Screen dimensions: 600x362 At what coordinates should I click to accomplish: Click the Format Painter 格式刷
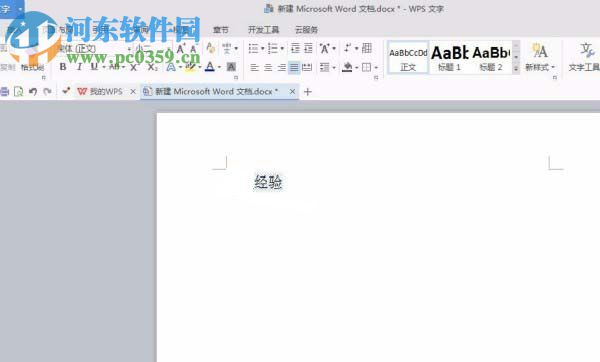(33, 68)
